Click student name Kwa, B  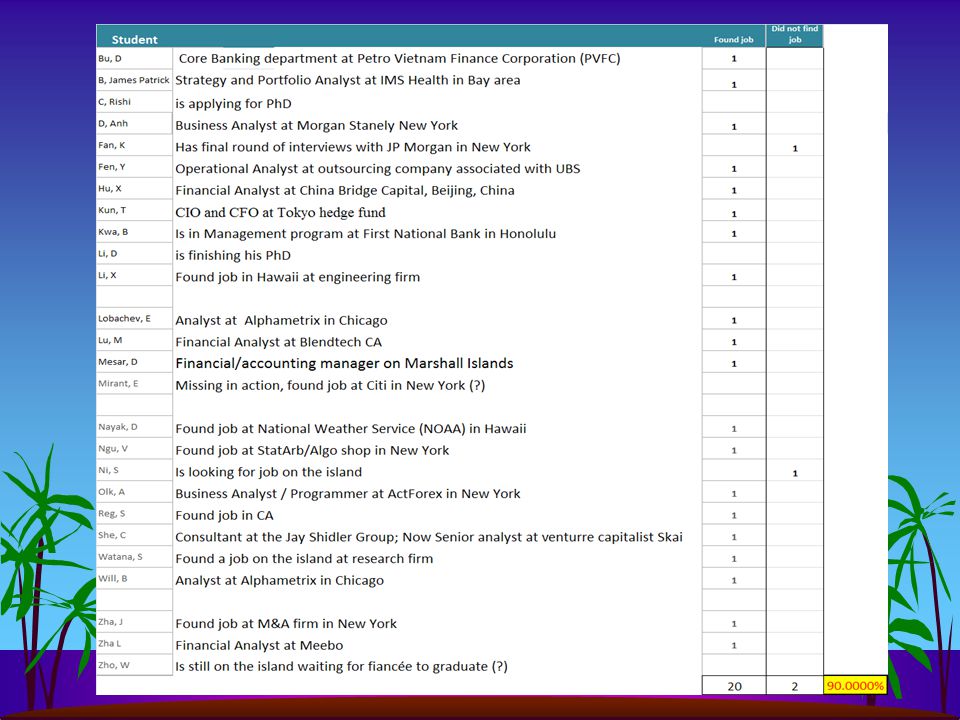coord(113,232)
